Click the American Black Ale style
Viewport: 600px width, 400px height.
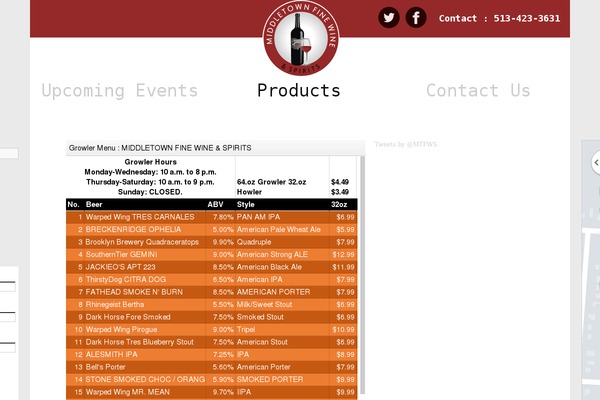(x=269, y=267)
